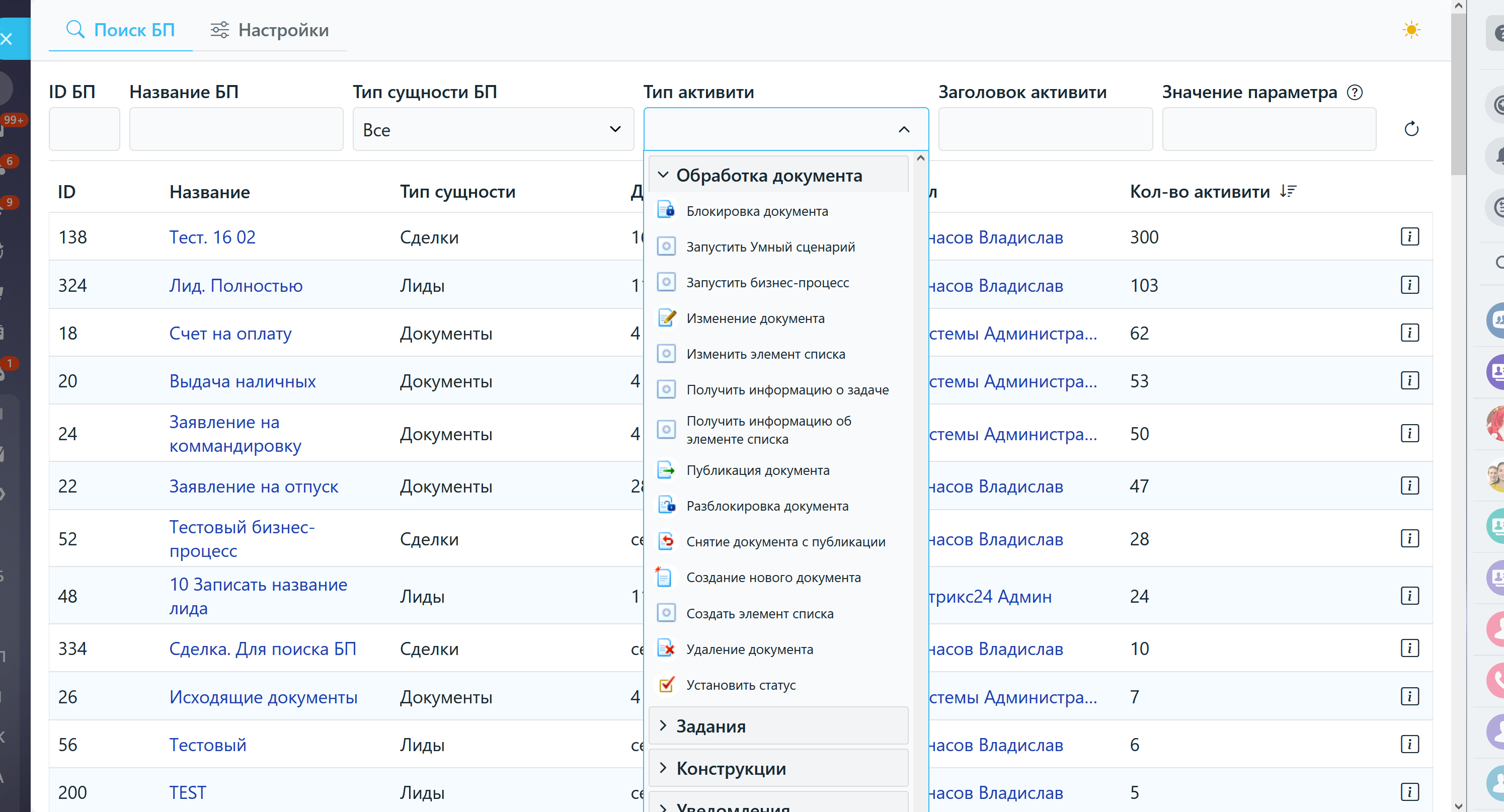The image size is (1504, 812).
Task: Click the help icon next to Значение параметра
Action: coord(1354,92)
